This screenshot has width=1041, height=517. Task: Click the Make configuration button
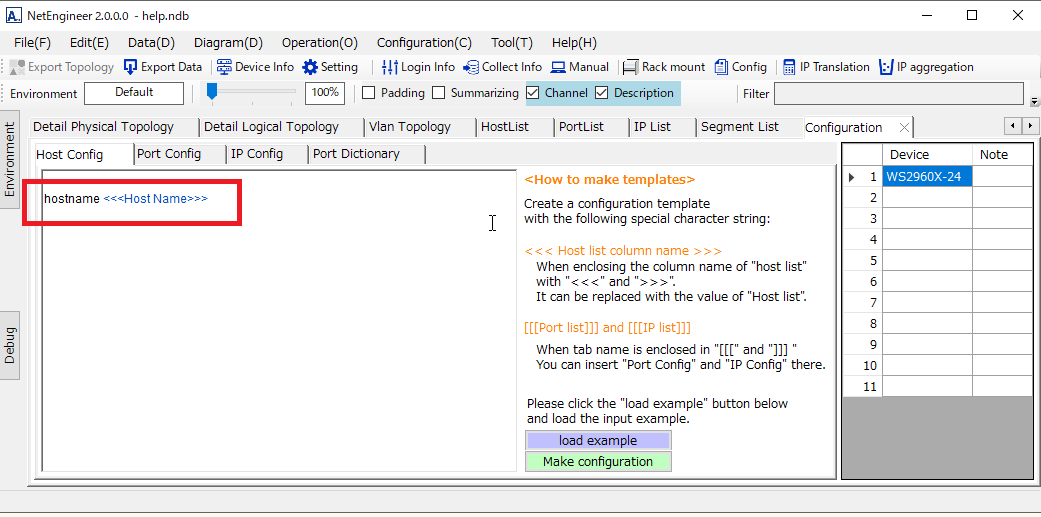click(598, 462)
